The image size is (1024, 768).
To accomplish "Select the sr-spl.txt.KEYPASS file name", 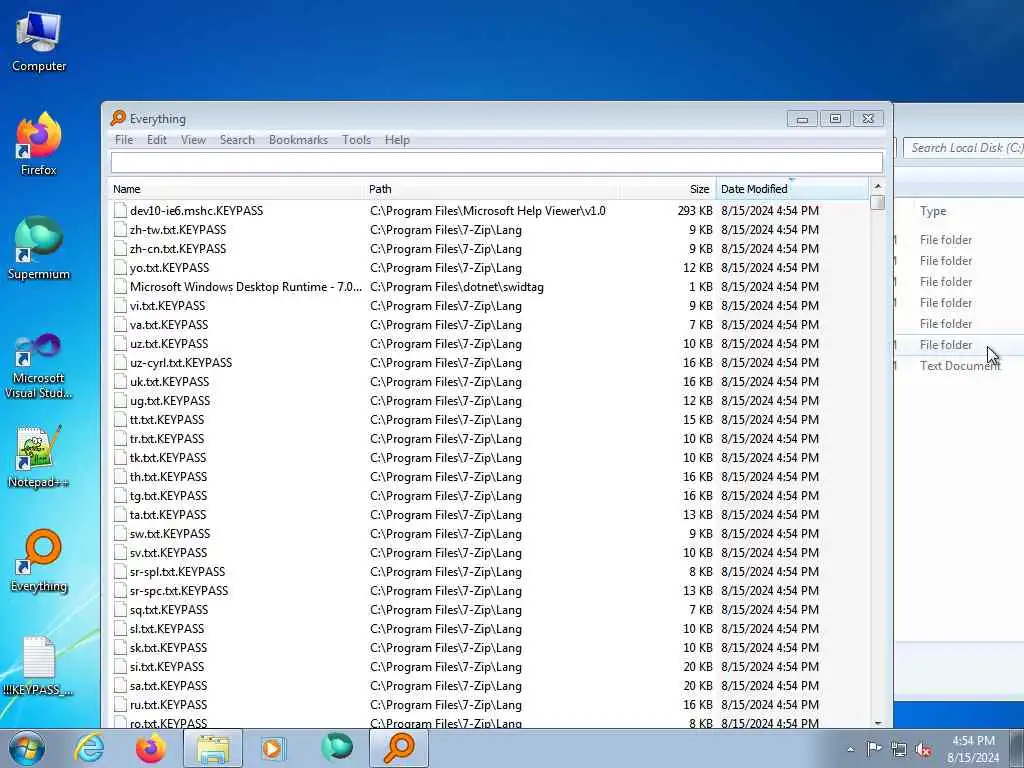I will [177, 571].
